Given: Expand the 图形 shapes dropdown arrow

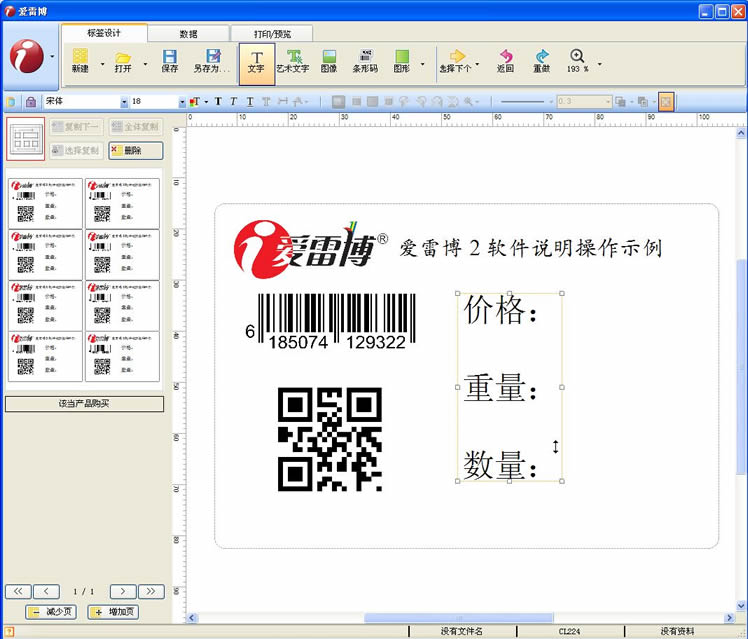Looking at the screenshot, I should click(422, 63).
